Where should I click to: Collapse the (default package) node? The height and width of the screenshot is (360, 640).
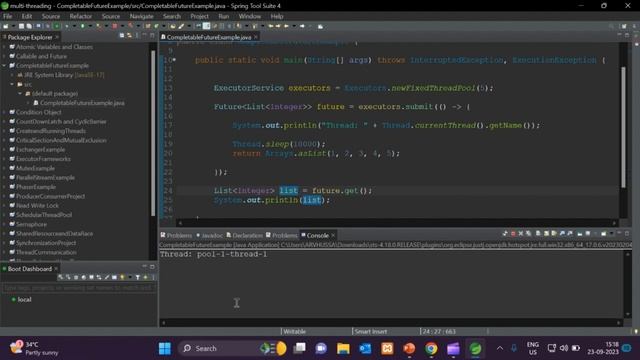20,93
